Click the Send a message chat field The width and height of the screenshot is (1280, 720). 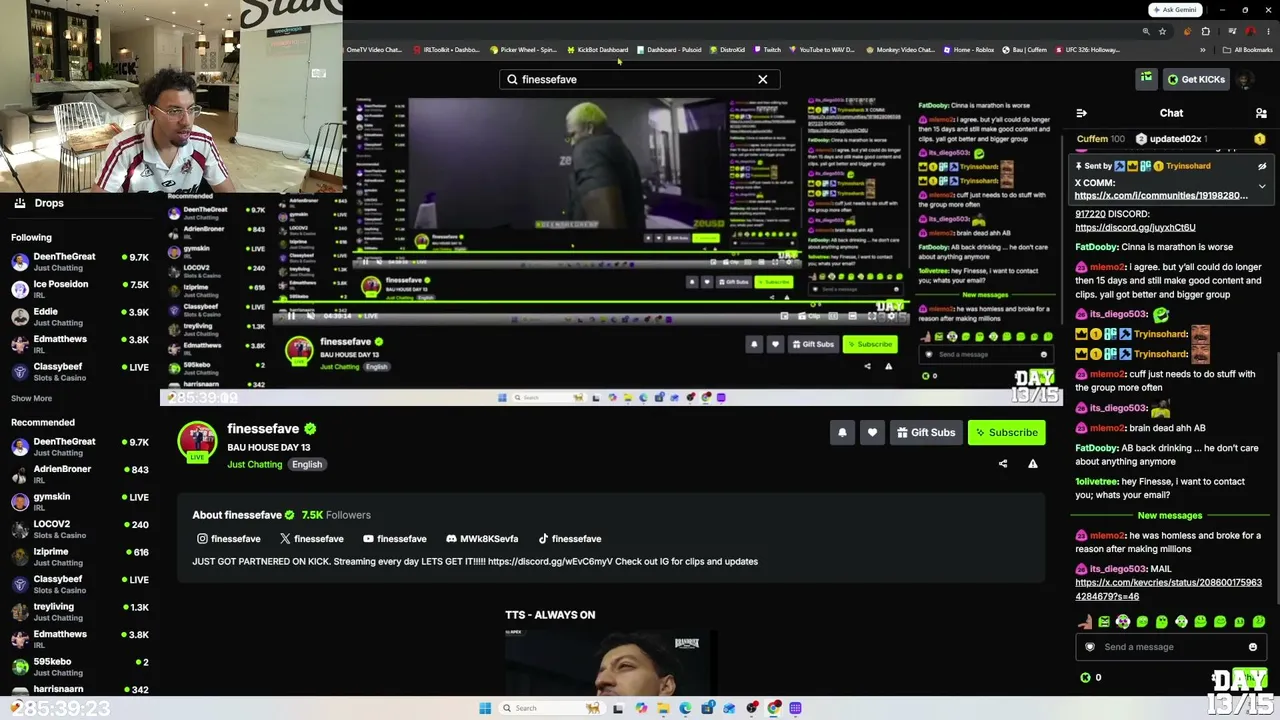tap(1170, 647)
